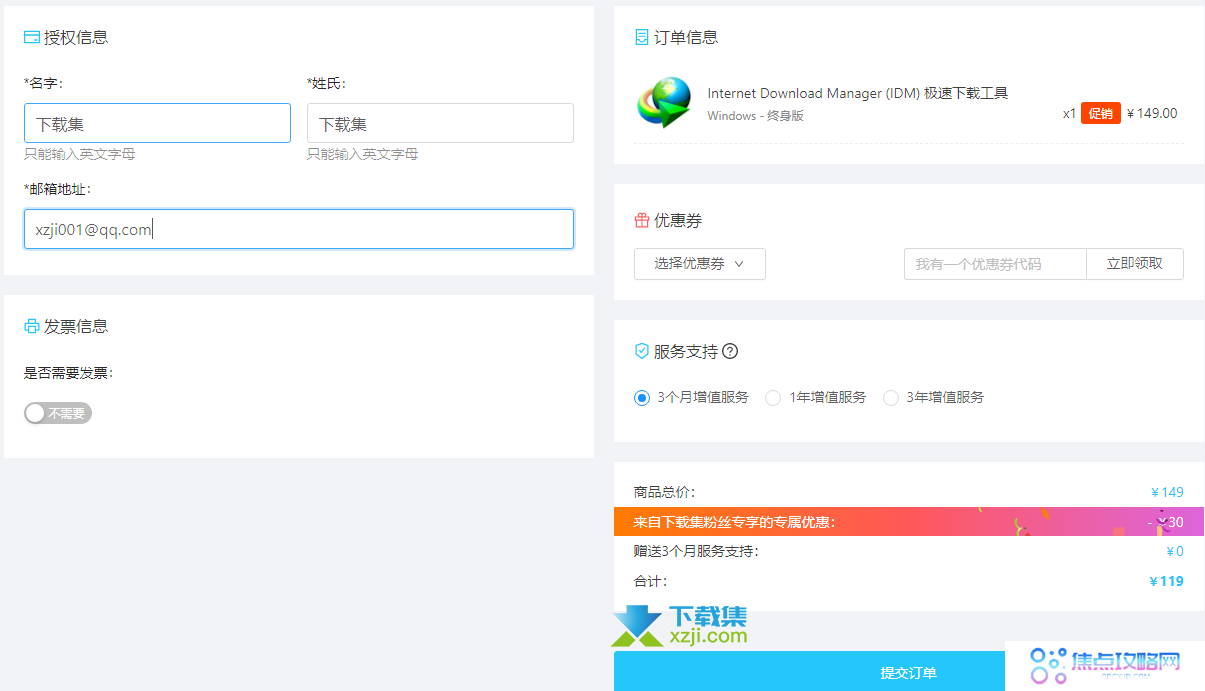Toggle the 不需要 invoice switch
The width and height of the screenshot is (1205, 691).
pyautogui.click(x=58, y=413)
